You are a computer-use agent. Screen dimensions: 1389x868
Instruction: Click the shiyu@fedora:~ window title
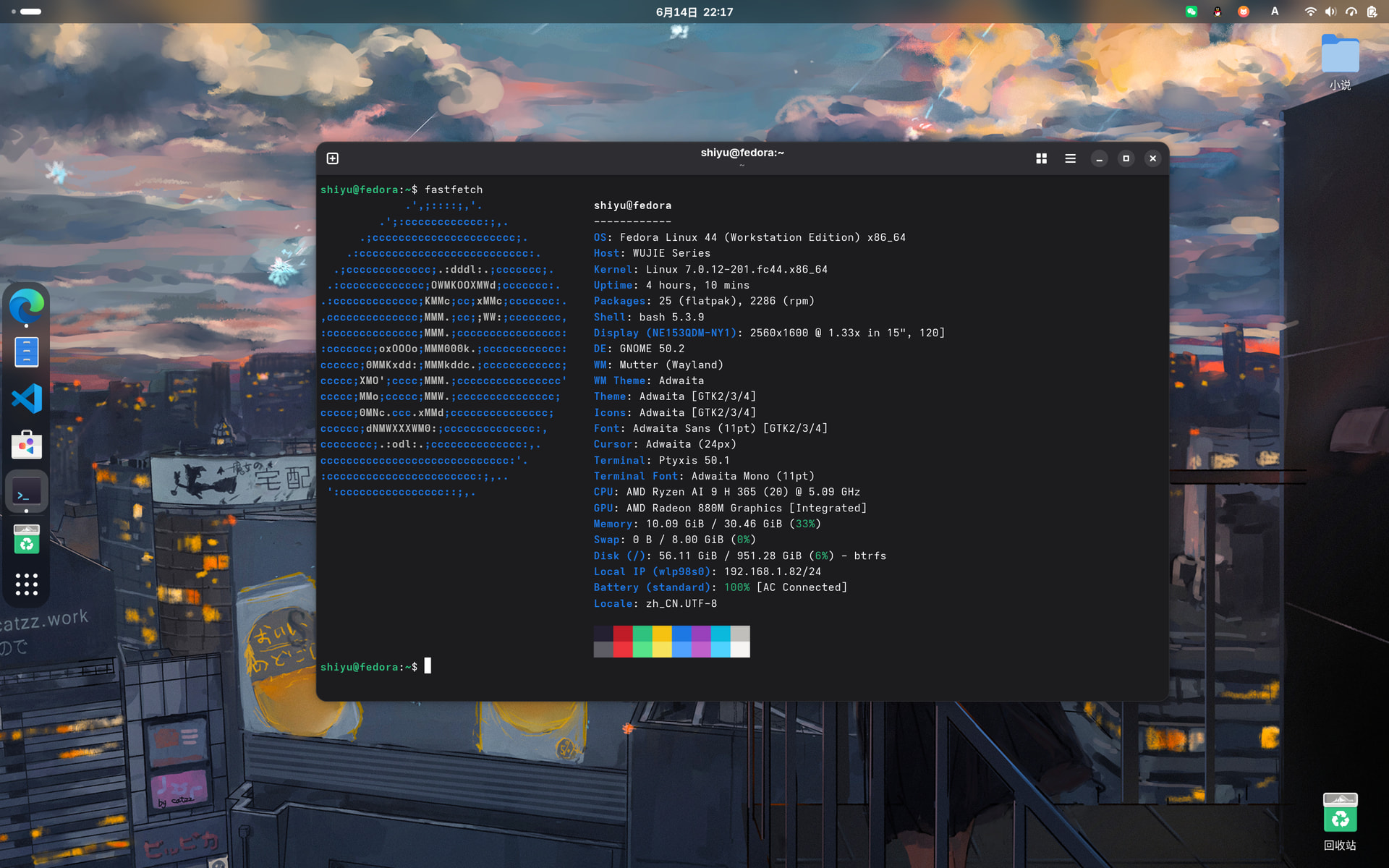coord(742,153)
